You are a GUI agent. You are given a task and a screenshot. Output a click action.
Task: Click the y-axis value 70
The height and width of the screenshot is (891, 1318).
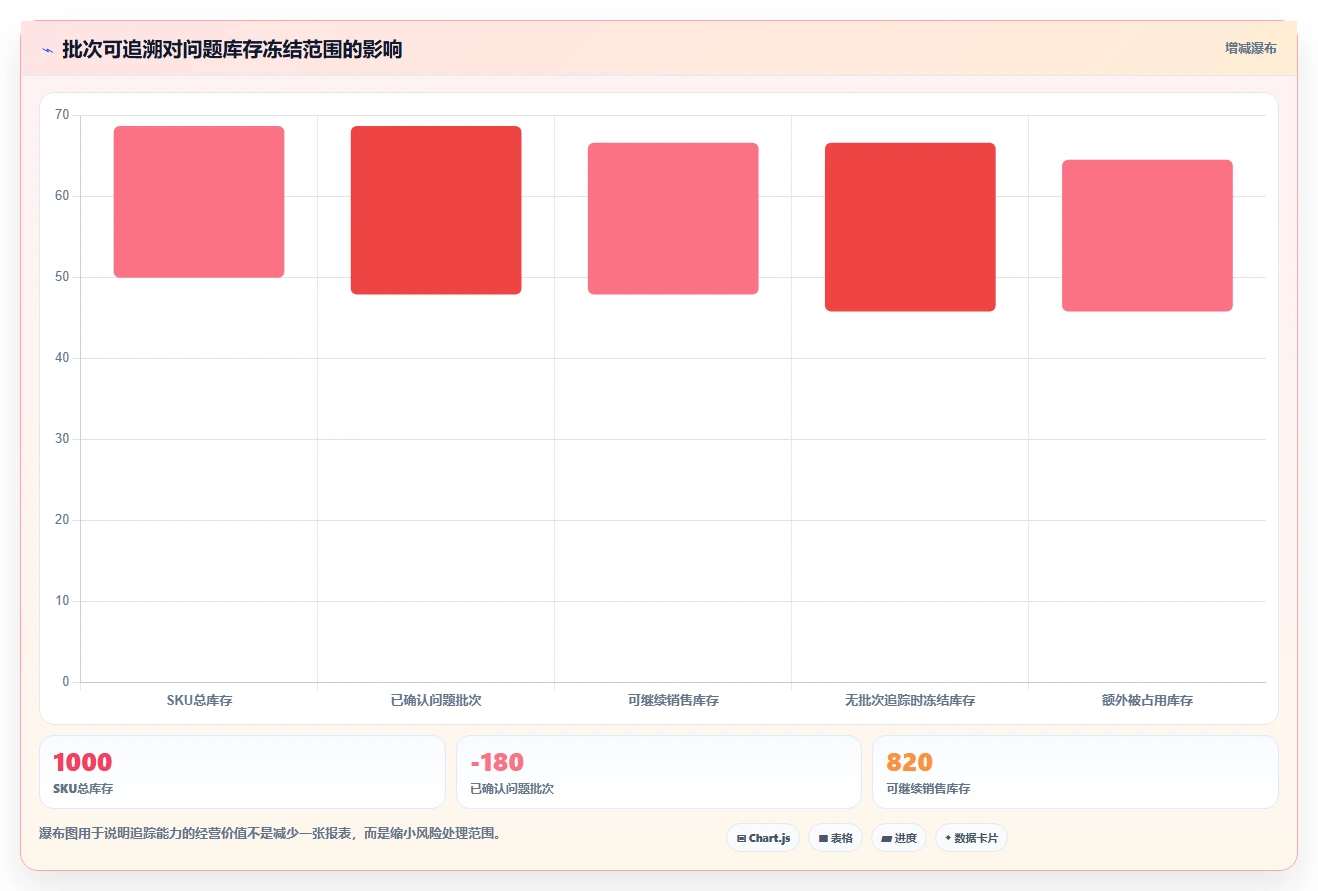click(62, 115)
